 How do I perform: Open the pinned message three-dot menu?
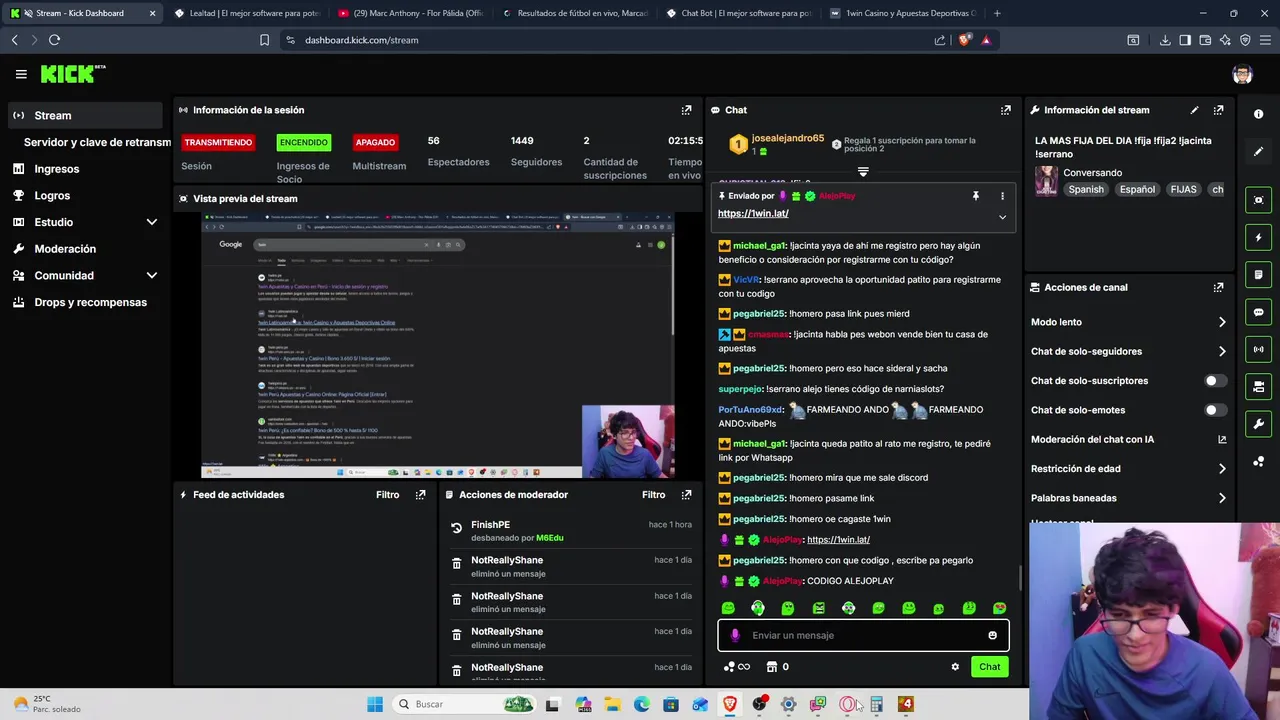(x=1002, y=196)
